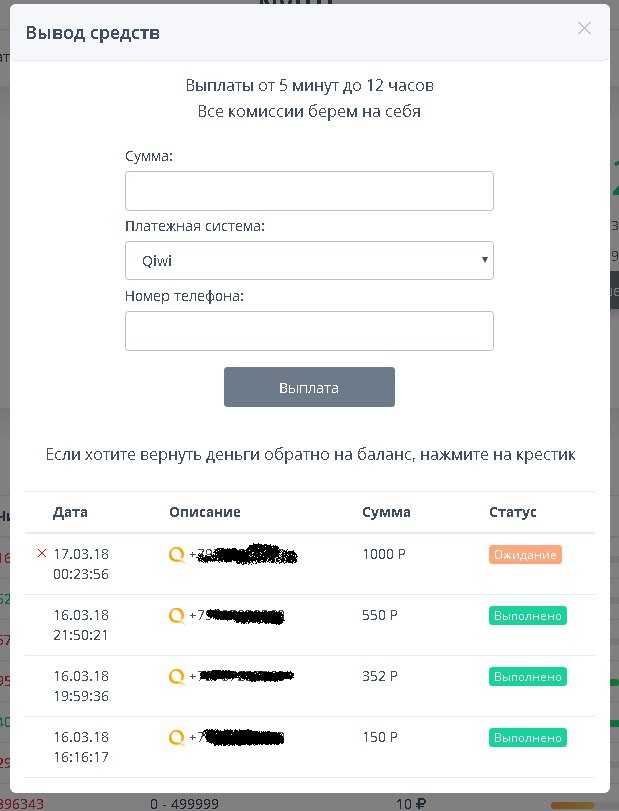Click the Ожидание status badge

[x=525, y=555]
